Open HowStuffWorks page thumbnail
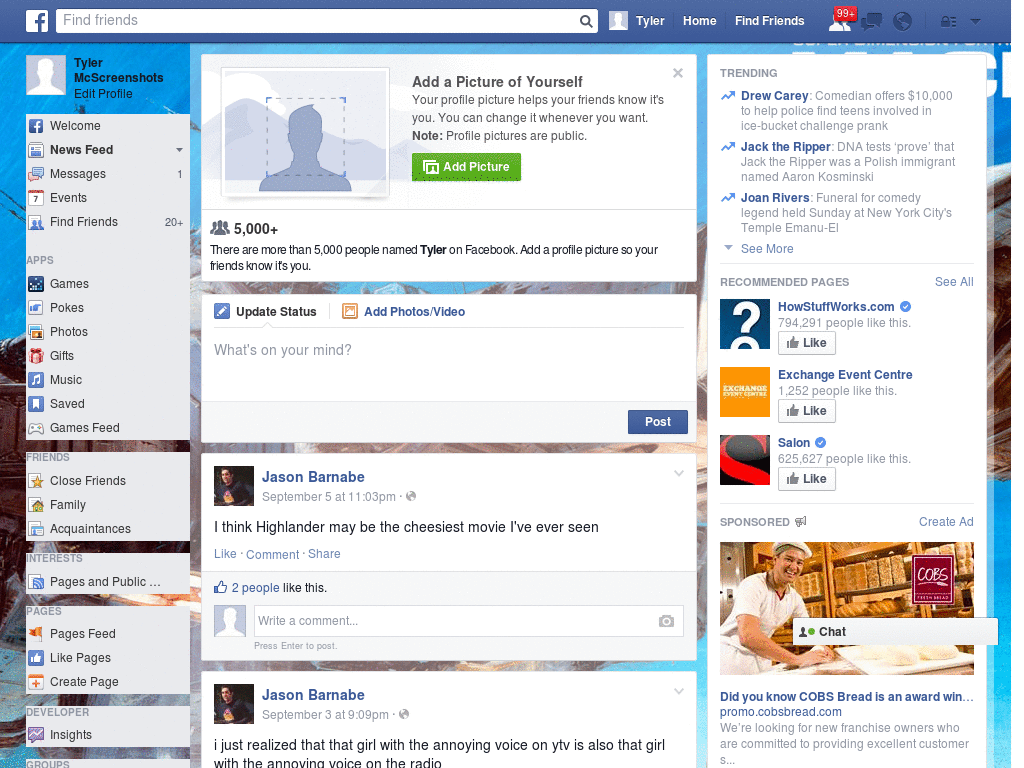 pyautogui.click(x=744, y=325)
